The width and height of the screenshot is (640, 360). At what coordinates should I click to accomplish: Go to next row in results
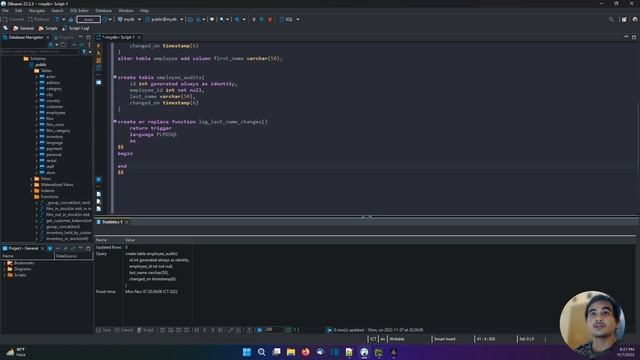[212, 330]
